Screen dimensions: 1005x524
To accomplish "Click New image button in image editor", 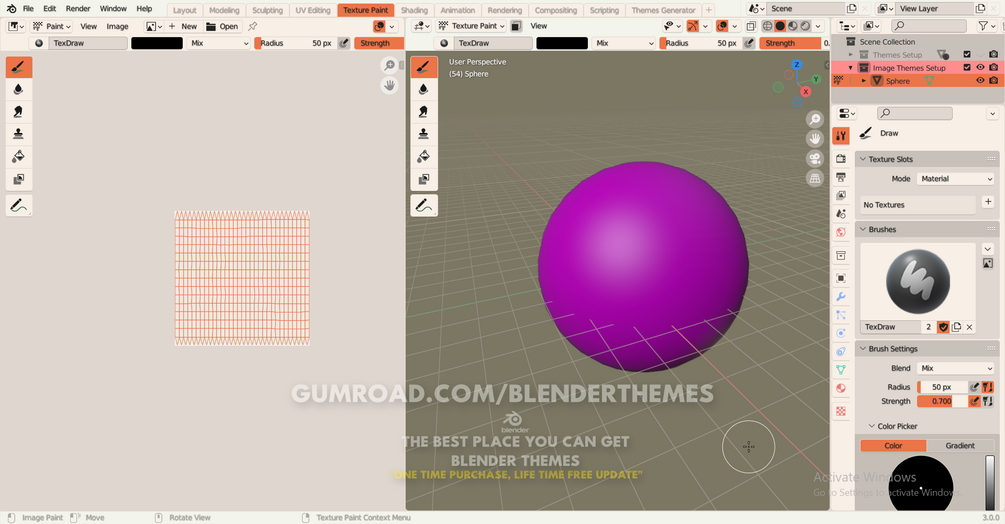I will click(183, 26).
